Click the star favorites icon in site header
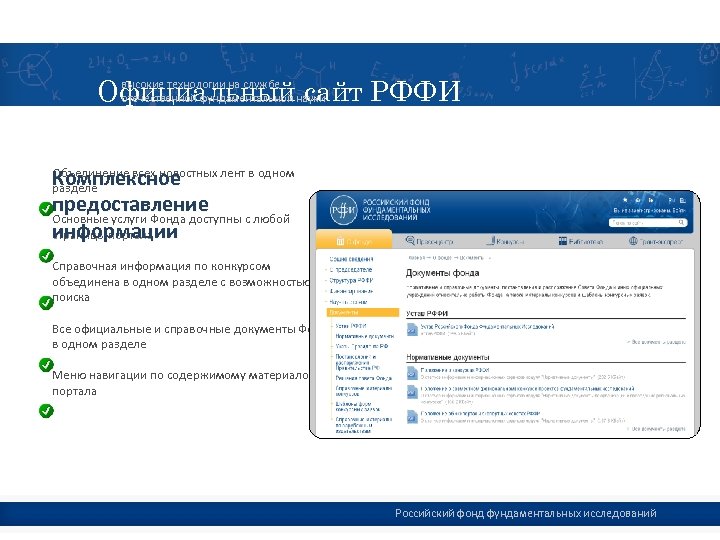Screen dimensions: 720x540 tap(625, 200)
